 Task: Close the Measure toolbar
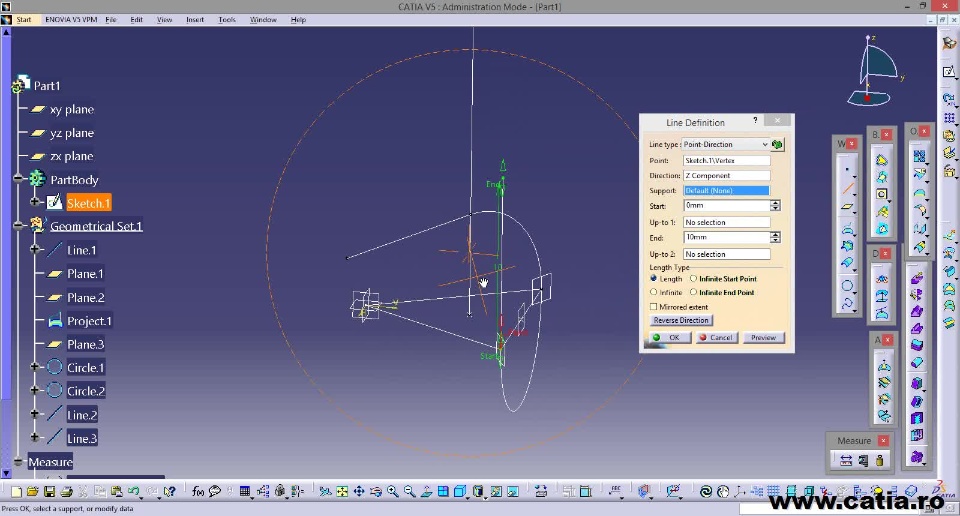click(883, 441)
